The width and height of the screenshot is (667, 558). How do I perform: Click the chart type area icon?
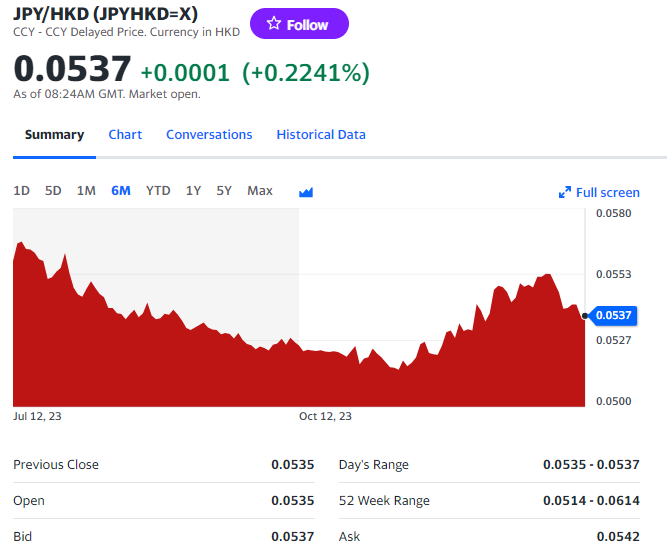(306, 192)
